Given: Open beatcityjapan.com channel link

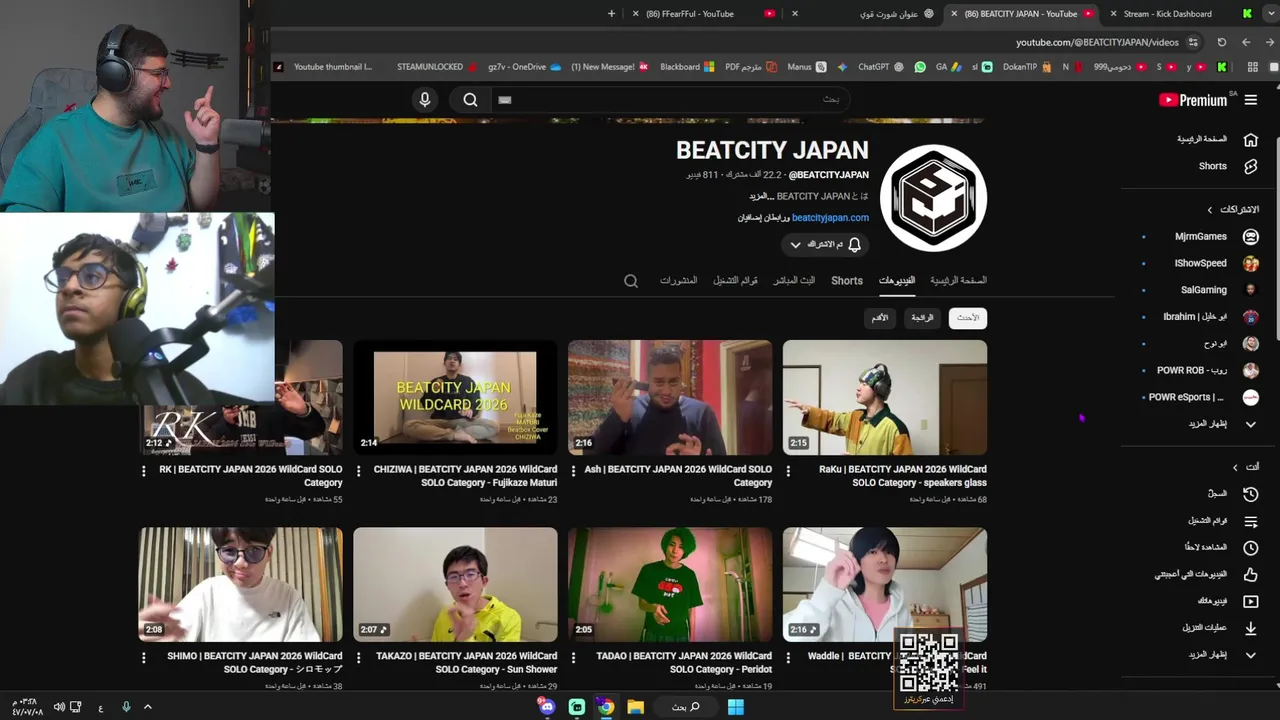Looking at the screenshot, I should tap(830, 218).
